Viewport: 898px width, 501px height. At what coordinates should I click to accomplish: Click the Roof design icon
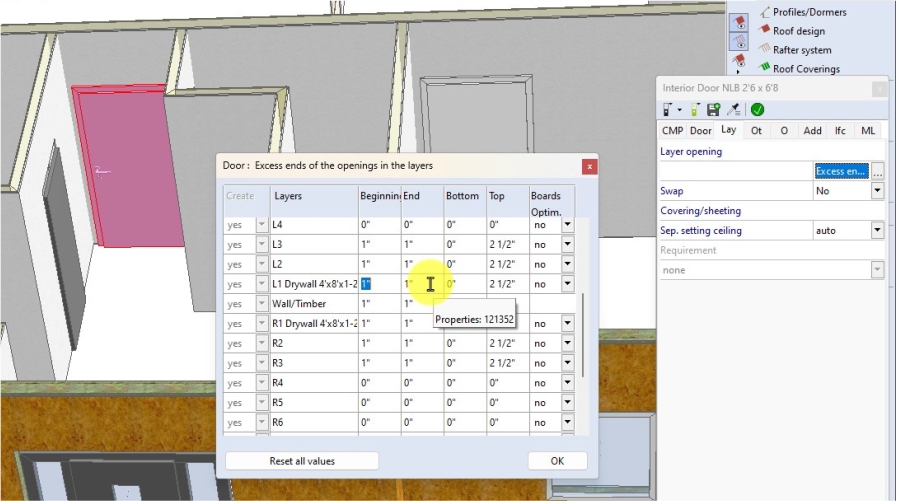[x=765, y=31]
